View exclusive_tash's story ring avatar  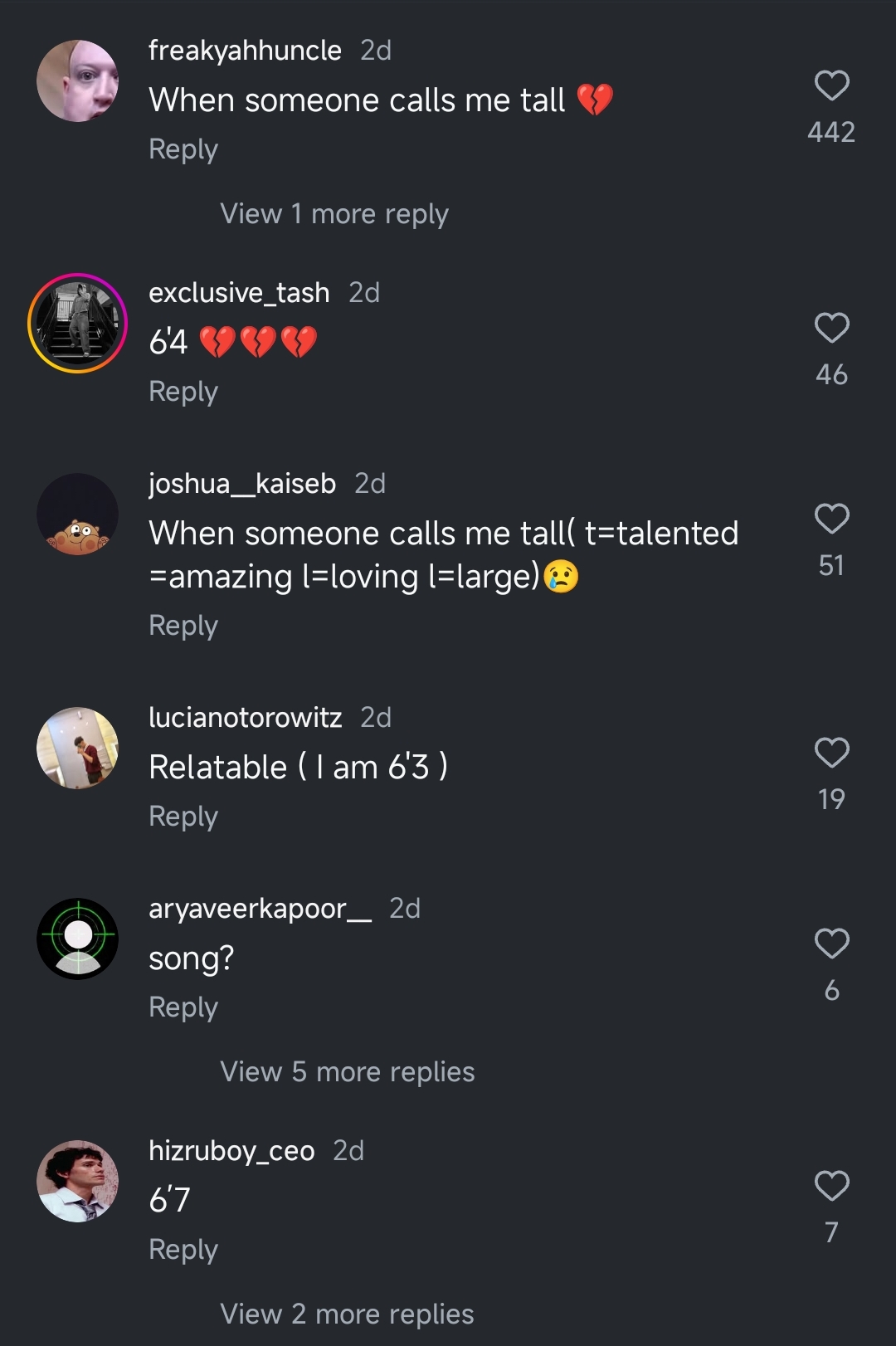point(78,324)
